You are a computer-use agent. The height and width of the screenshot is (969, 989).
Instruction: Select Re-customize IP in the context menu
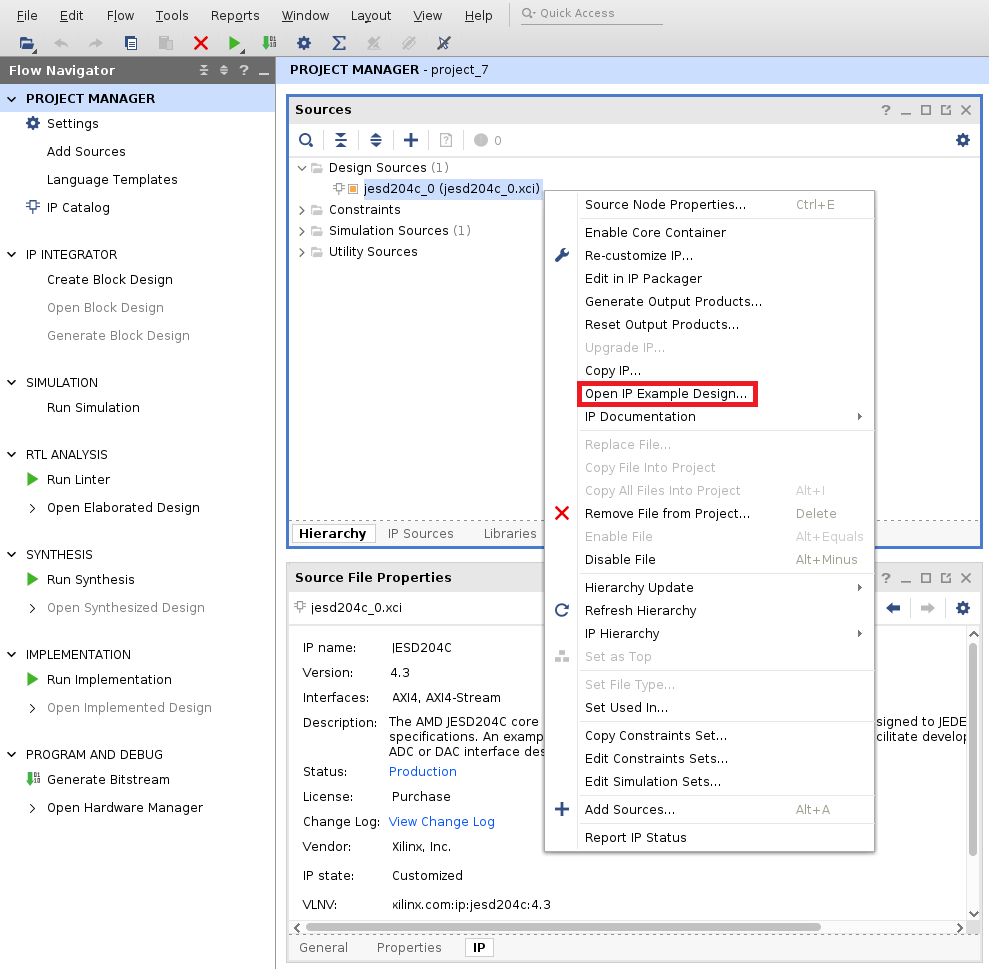(638, 255)
